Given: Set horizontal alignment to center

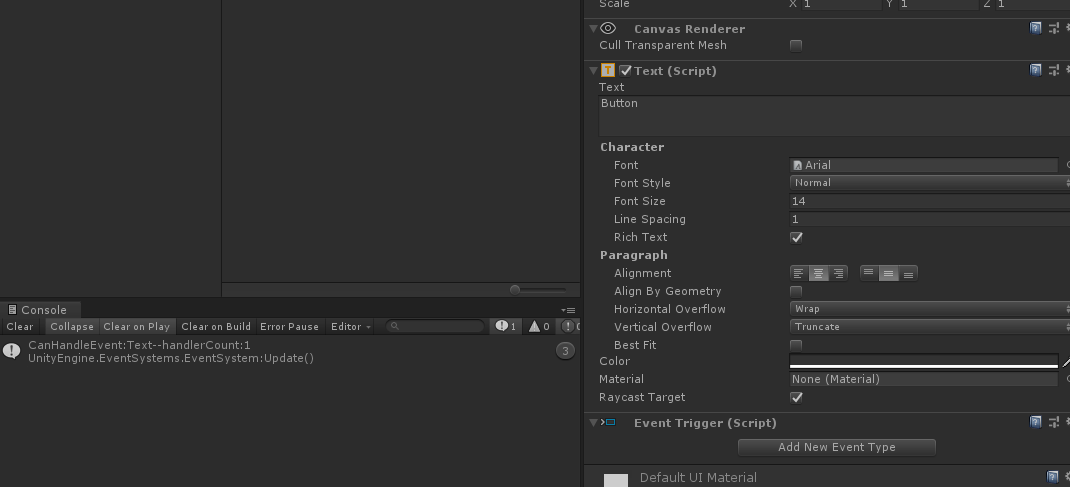Looking at the screenshot, I should click(818, 274).
